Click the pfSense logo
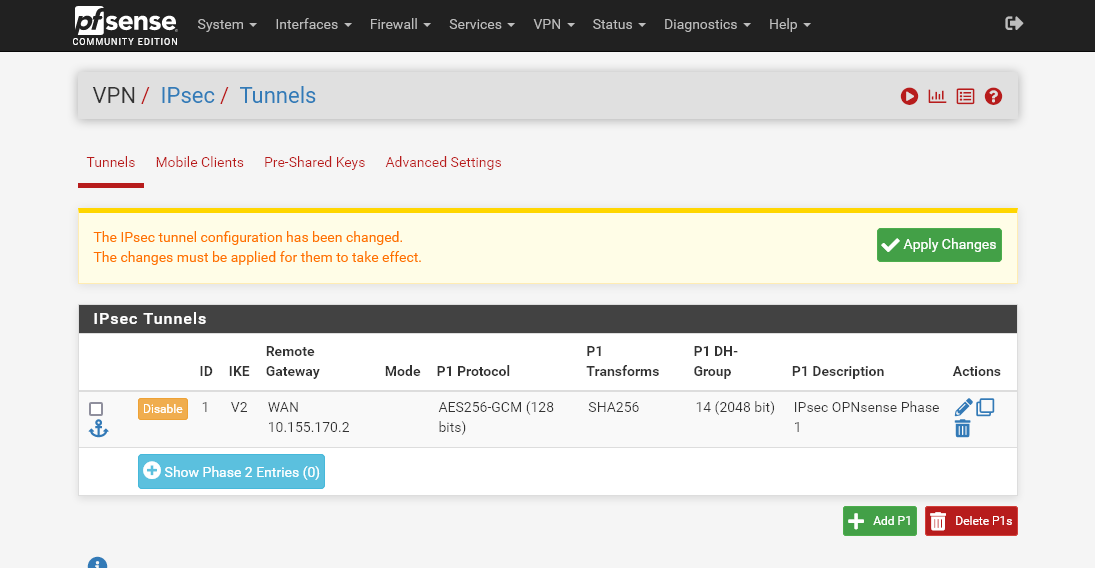1095x568 pixels. [x=125, y=25]
